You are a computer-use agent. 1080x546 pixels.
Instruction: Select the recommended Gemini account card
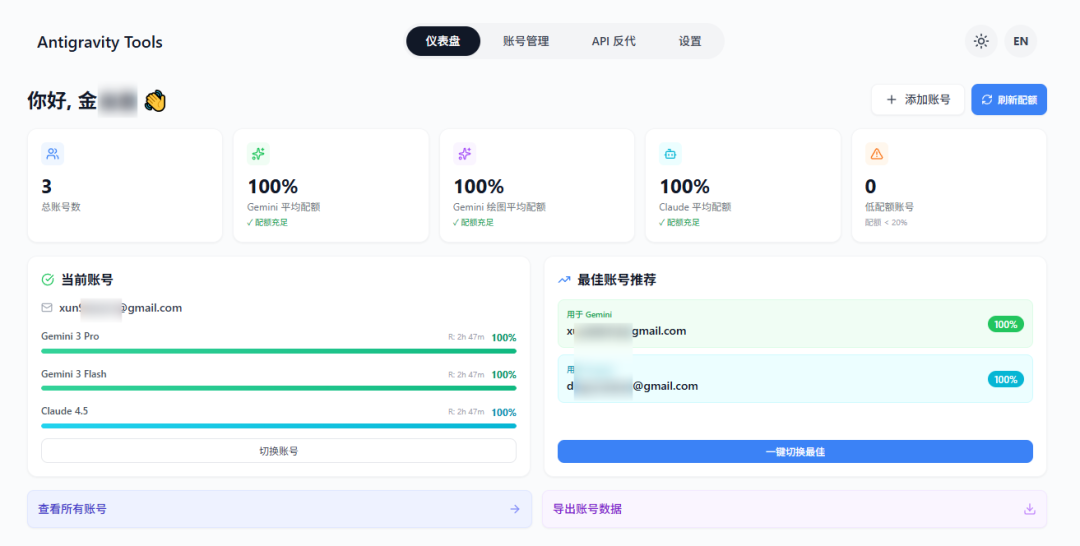794,324
